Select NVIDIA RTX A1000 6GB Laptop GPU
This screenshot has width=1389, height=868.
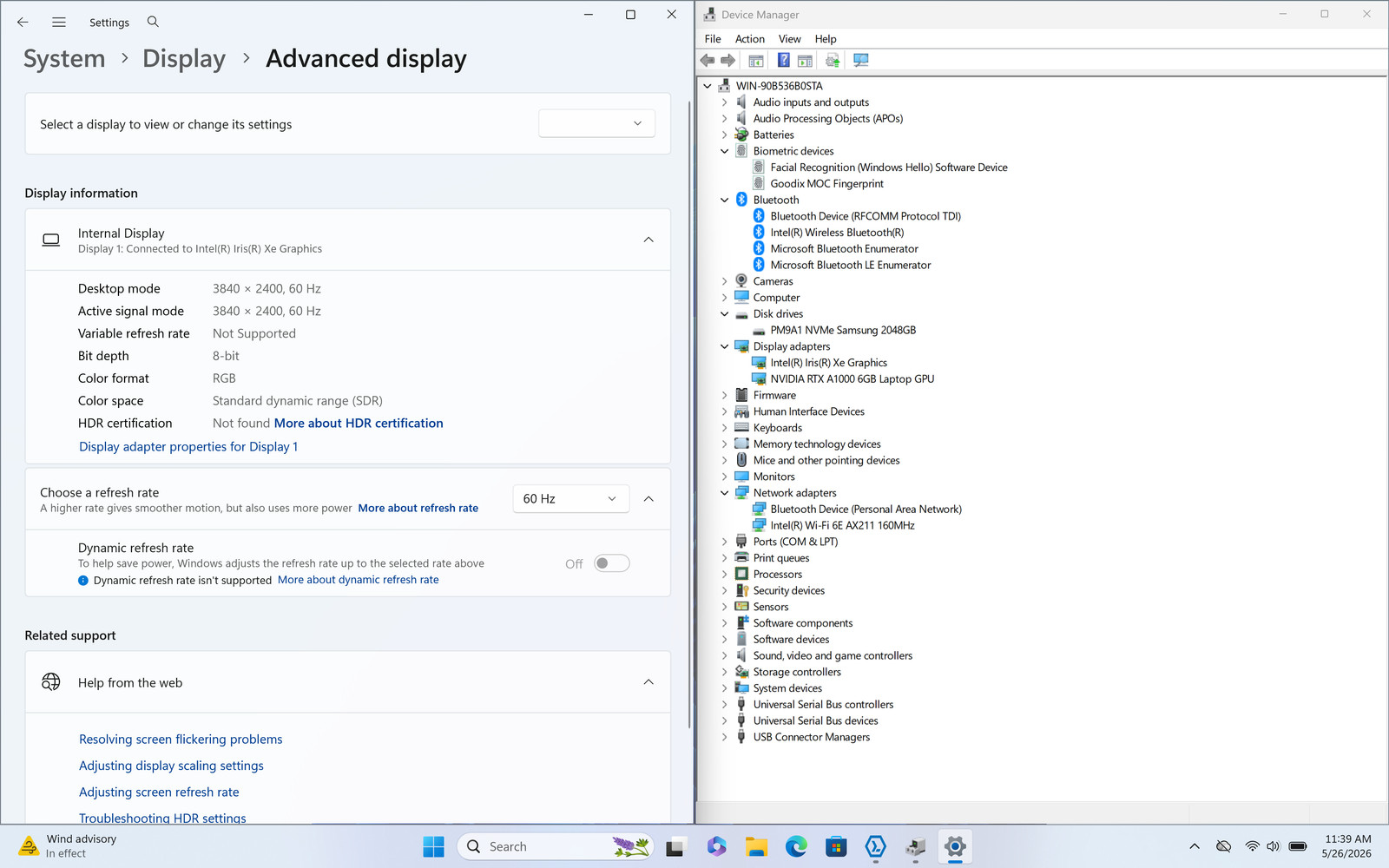[852, 379]
